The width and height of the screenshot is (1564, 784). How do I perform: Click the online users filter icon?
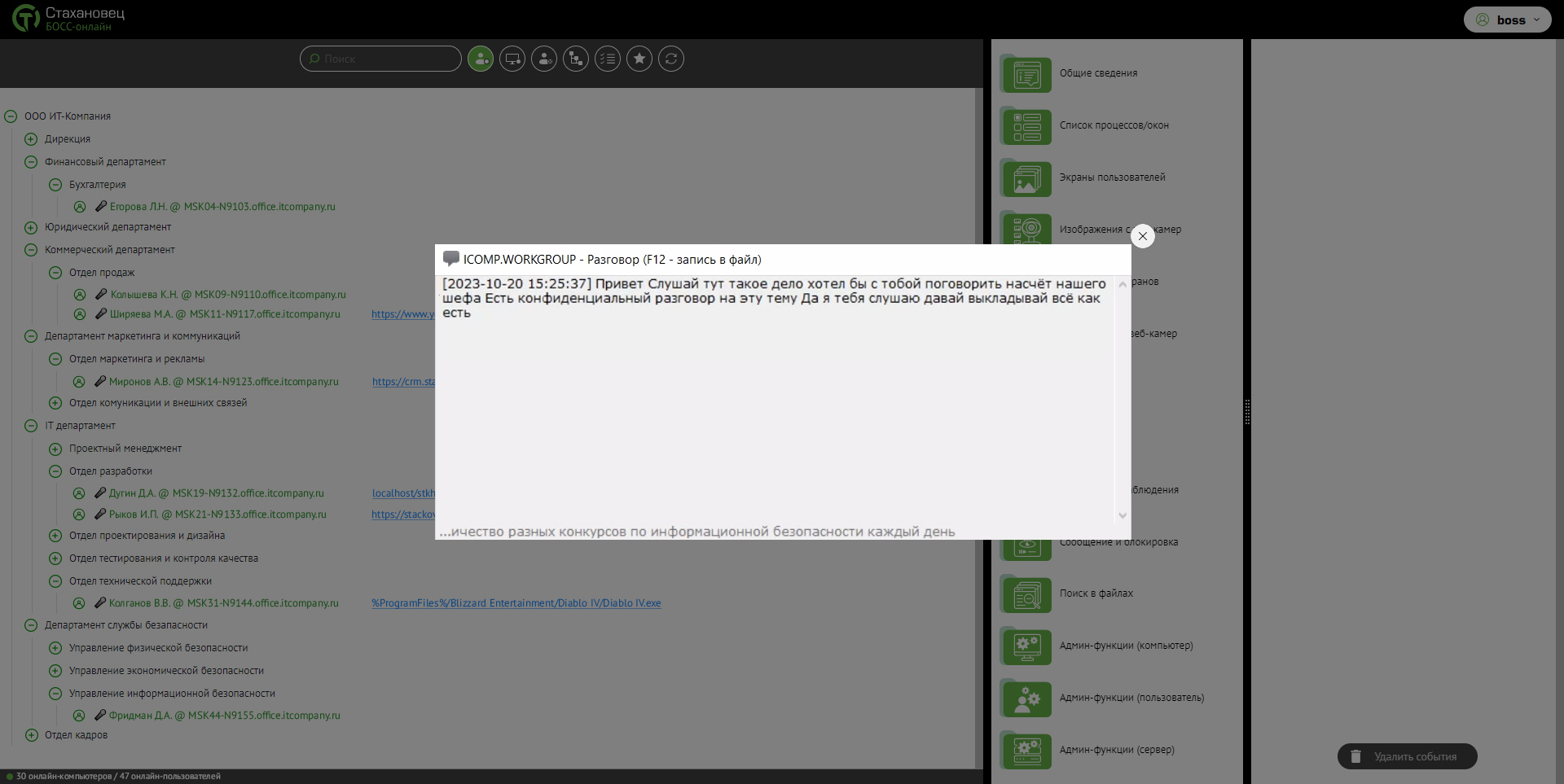(x=481, y=59)
